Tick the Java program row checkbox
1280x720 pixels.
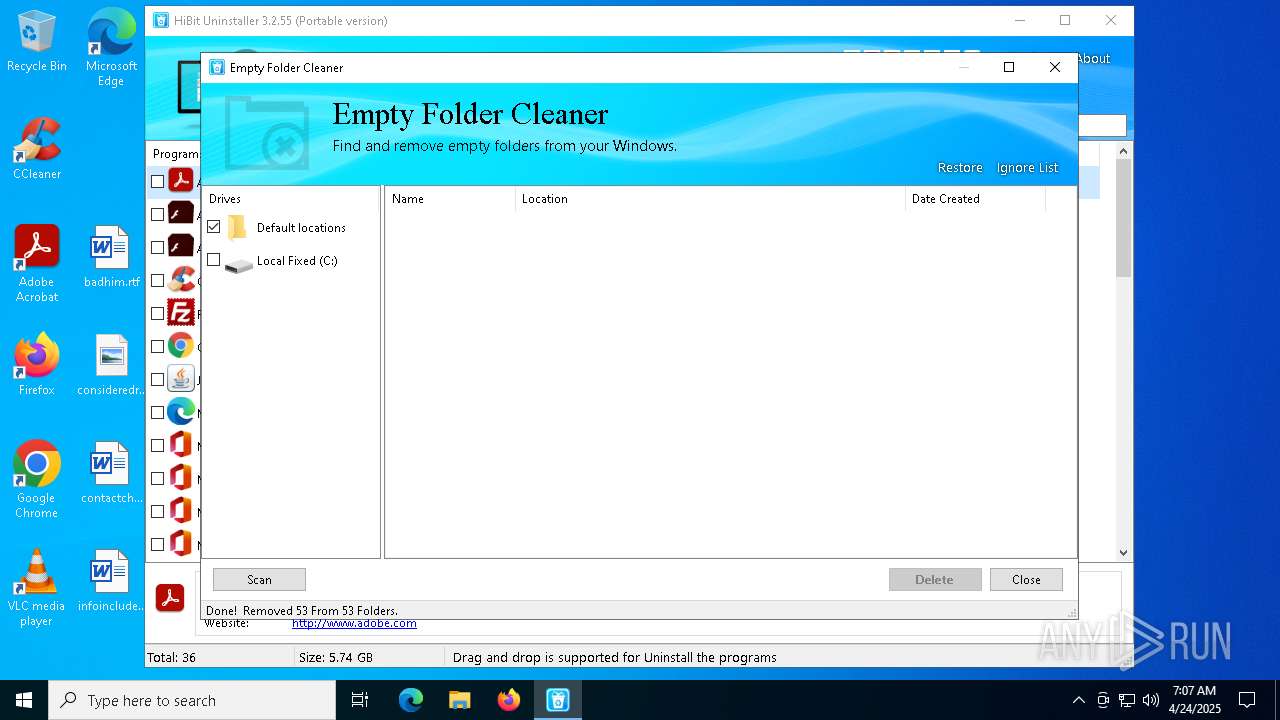(157, 379)
